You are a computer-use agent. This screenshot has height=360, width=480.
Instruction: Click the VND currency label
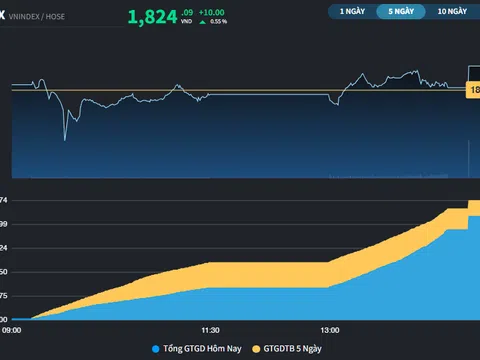[186, 21]
